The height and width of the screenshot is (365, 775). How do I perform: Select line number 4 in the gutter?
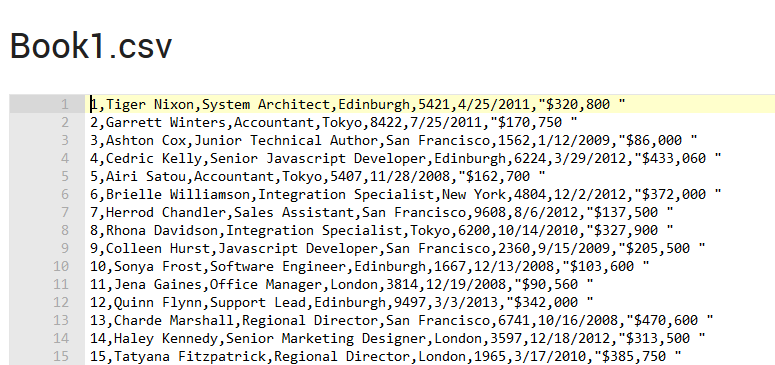64,158
